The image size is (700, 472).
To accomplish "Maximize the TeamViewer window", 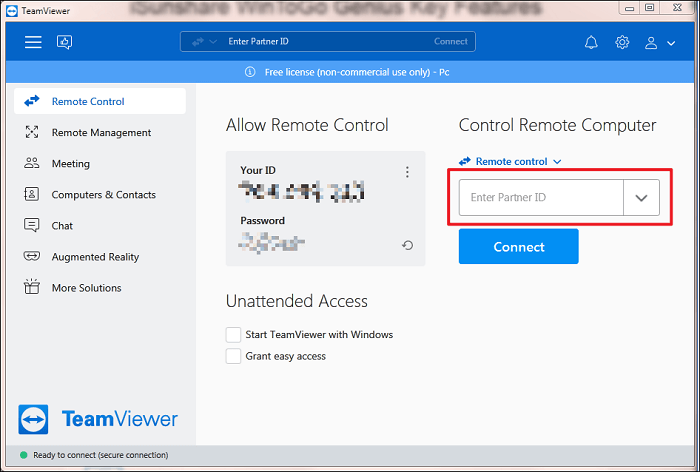I will [650, 8].
